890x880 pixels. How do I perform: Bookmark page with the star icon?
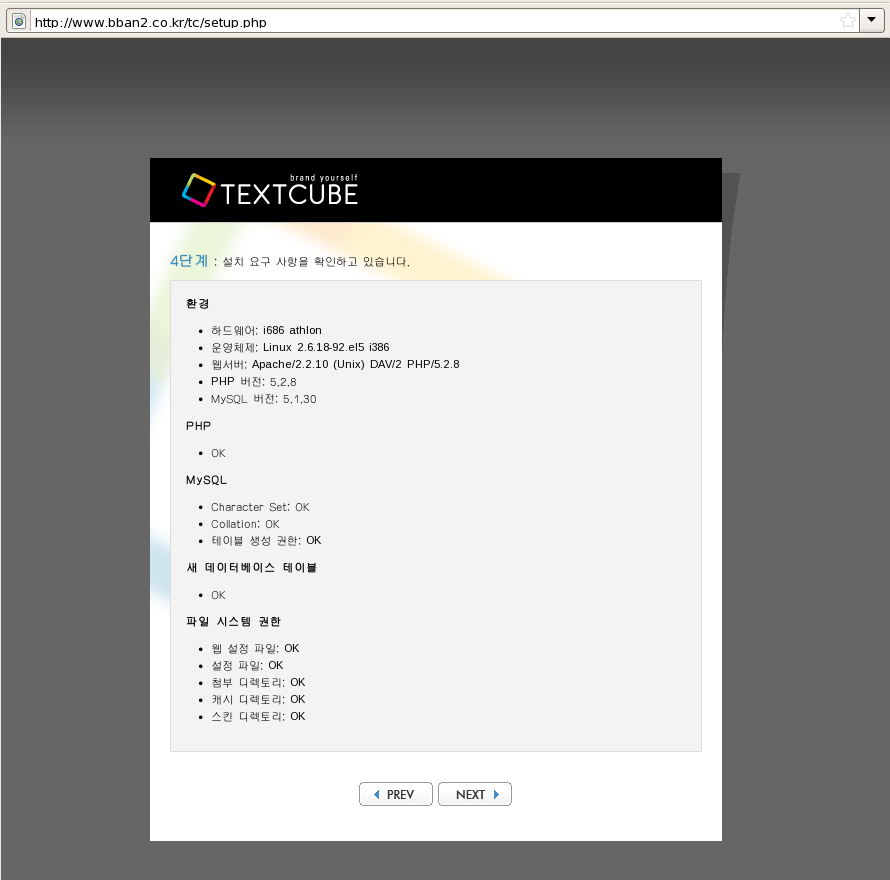(x=847, y=22)
